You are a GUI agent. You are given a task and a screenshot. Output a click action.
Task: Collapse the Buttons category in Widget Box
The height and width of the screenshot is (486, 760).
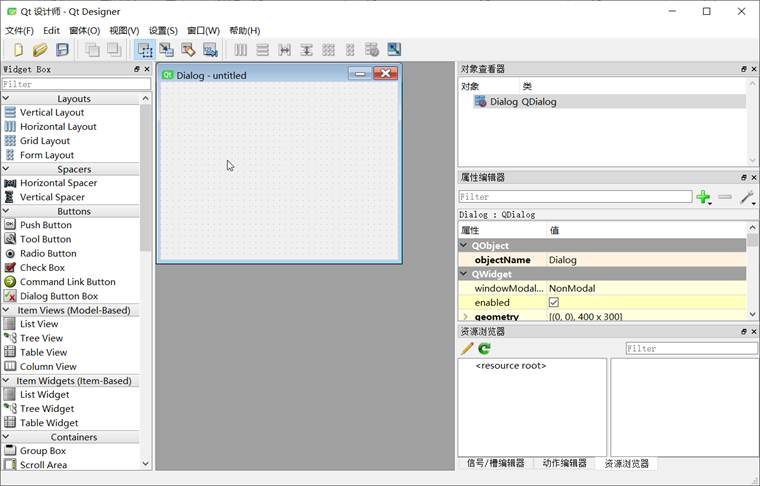[x=6, y=211]
